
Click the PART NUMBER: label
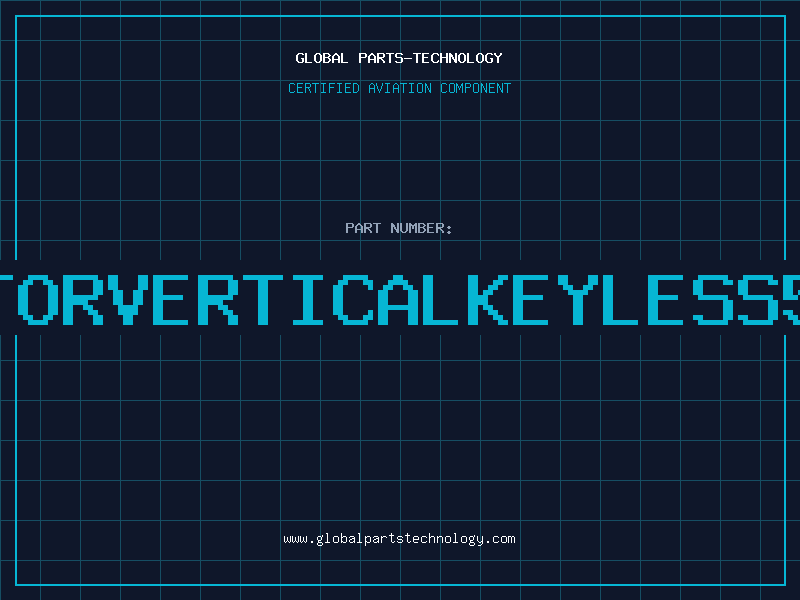click(x=399, y=228)
